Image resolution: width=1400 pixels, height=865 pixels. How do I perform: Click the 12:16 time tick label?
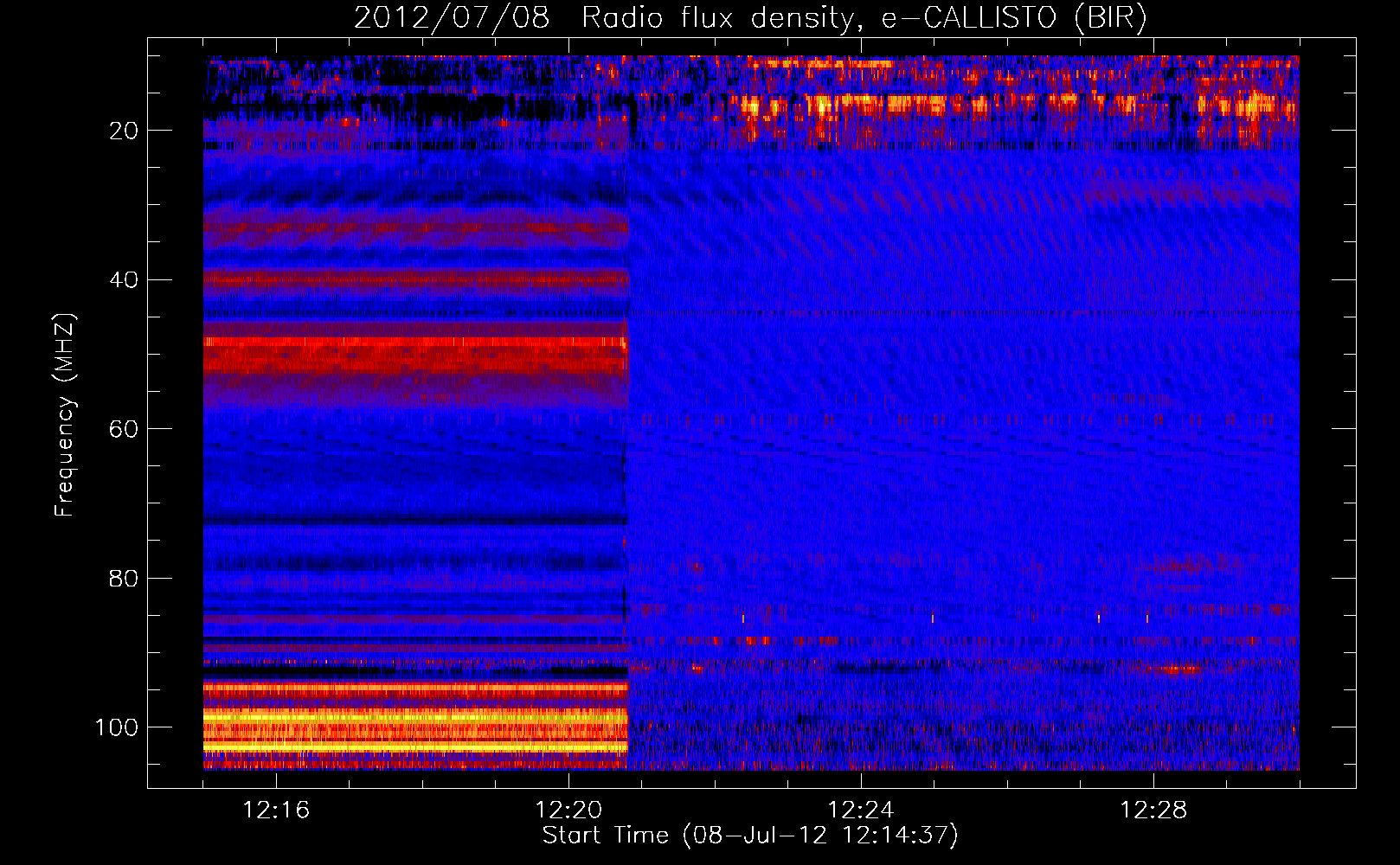click(x=276, y=811)
